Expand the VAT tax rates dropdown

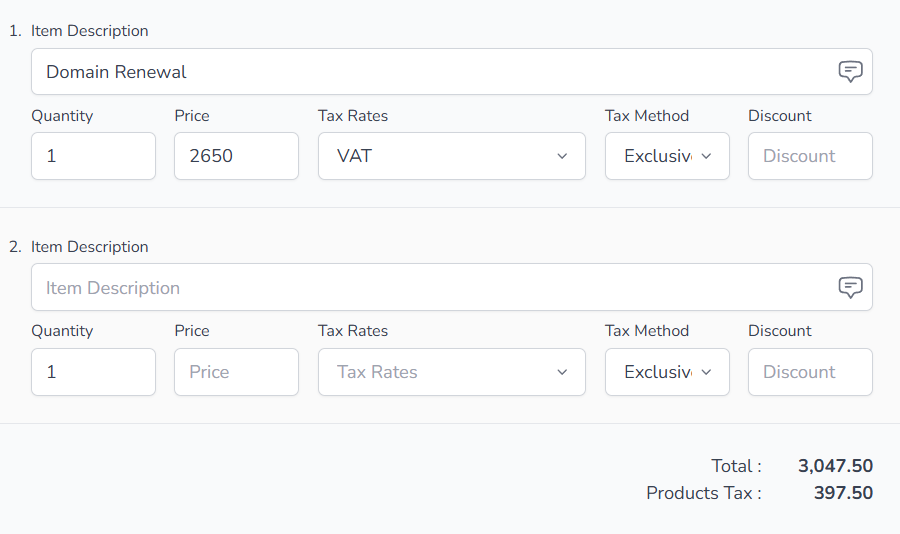(452, 156)
